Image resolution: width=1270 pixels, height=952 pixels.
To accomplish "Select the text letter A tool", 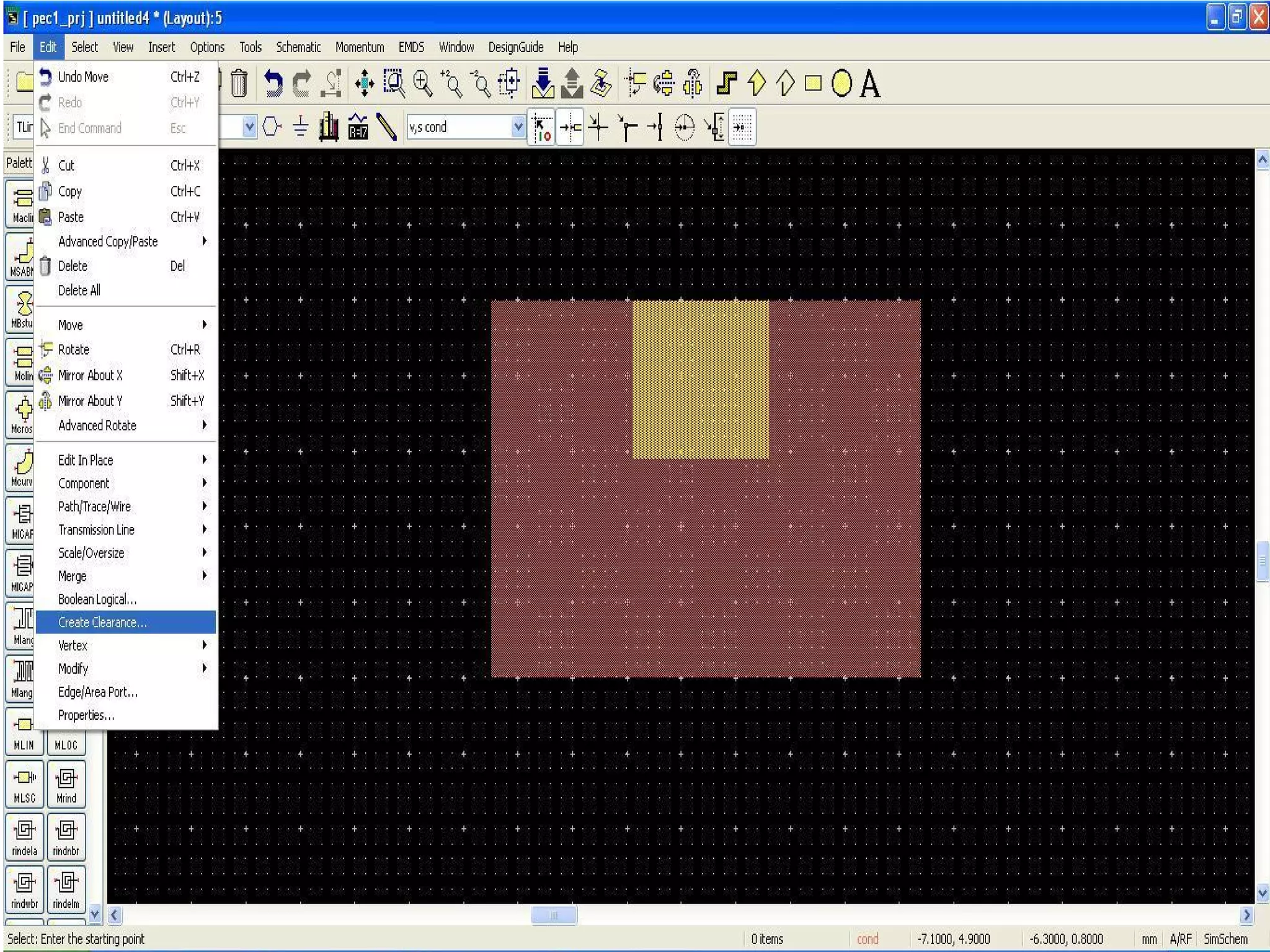I will (x=870, y=84).
